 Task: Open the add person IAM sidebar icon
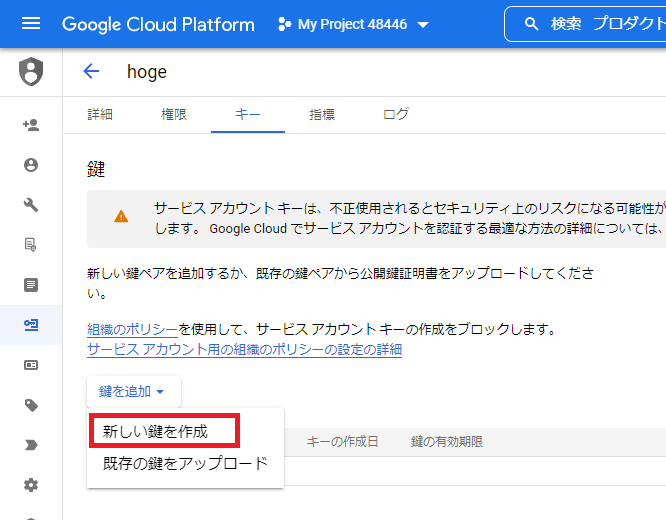coord(31,125)
